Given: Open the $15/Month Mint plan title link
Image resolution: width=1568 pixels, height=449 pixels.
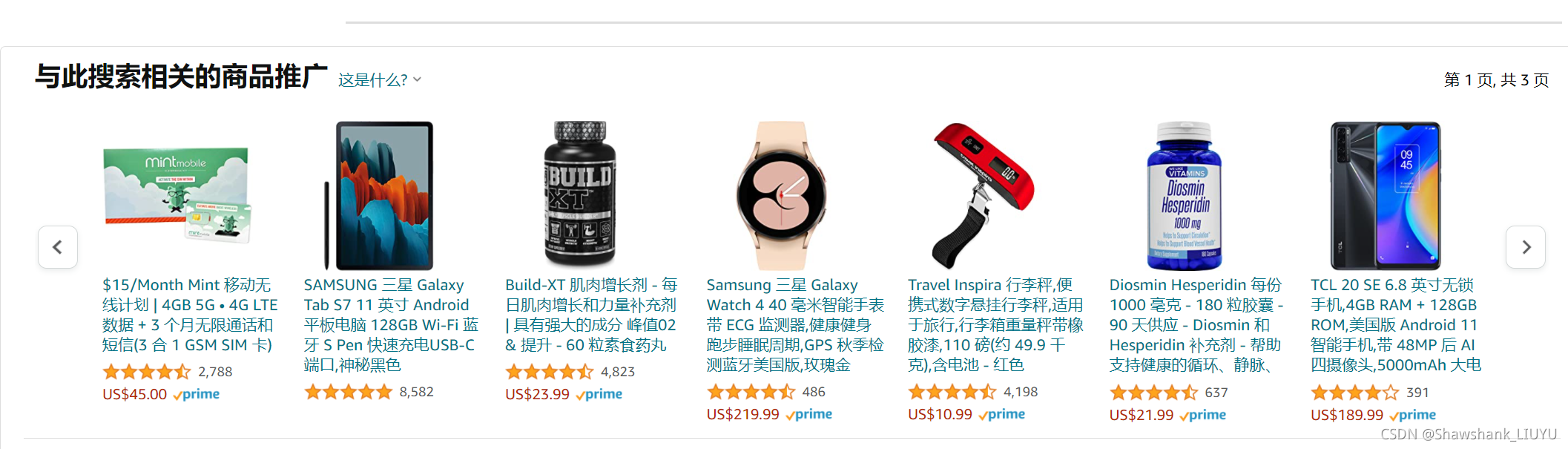Looking at the screenshot, I should [x=190, y=315].
